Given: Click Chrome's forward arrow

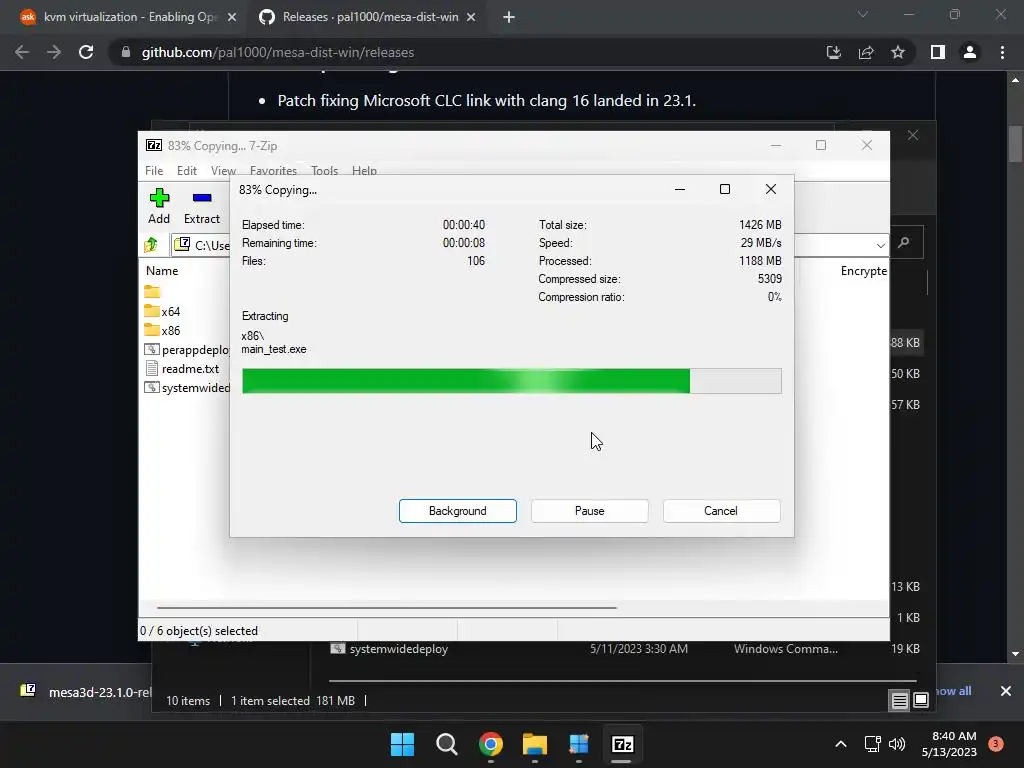Looking at the screenshot, I should (54, 52).
